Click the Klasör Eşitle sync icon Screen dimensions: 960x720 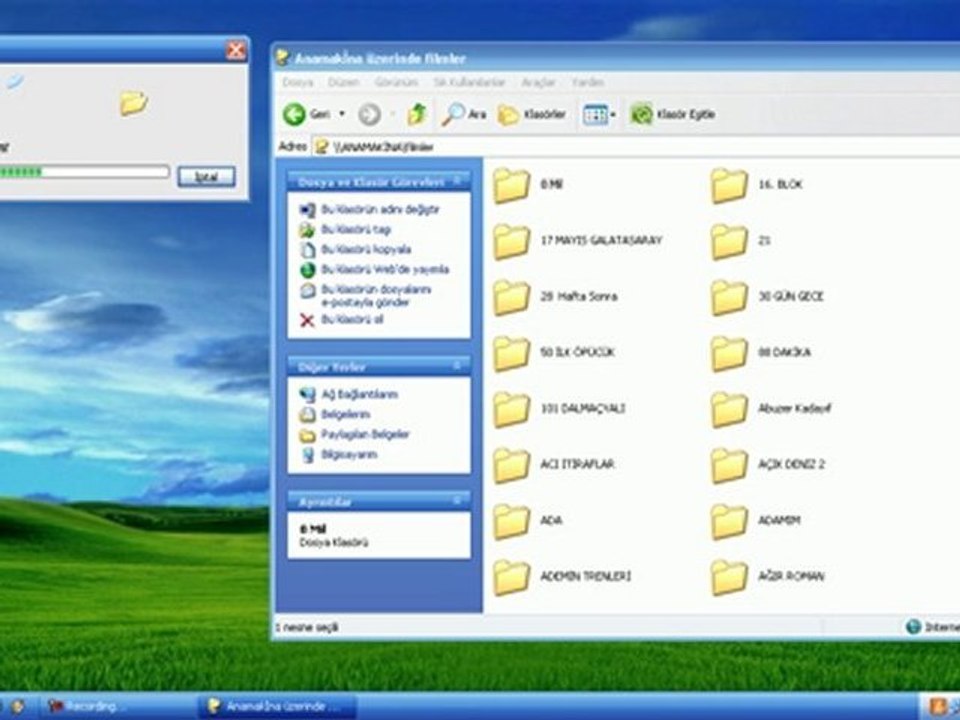[x=641, y=114]
